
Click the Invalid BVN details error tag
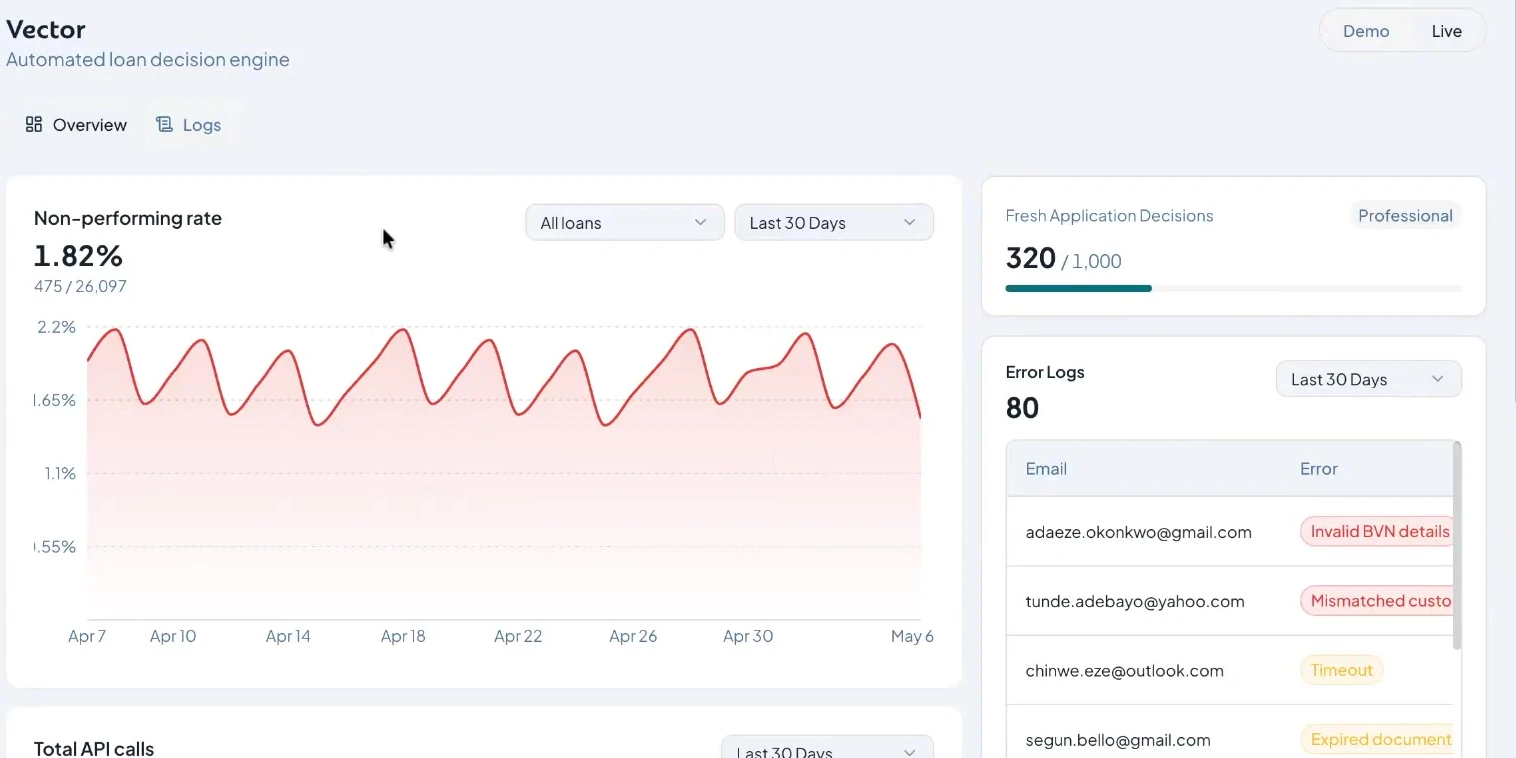(x=1377, y=532)
